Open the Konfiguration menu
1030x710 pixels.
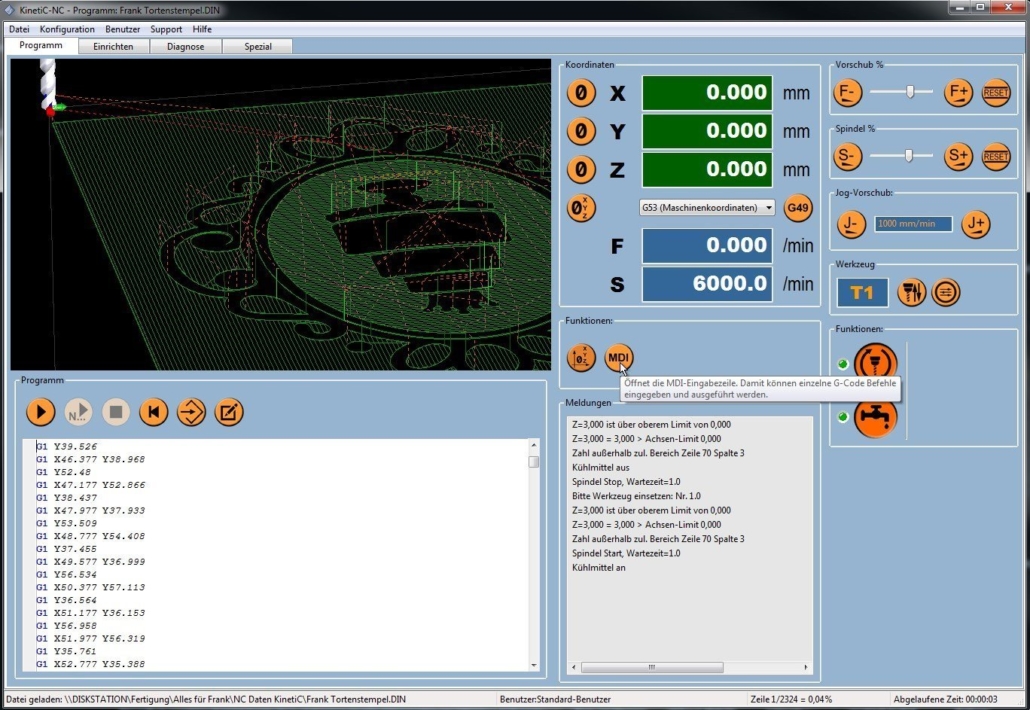click(67, 29)
